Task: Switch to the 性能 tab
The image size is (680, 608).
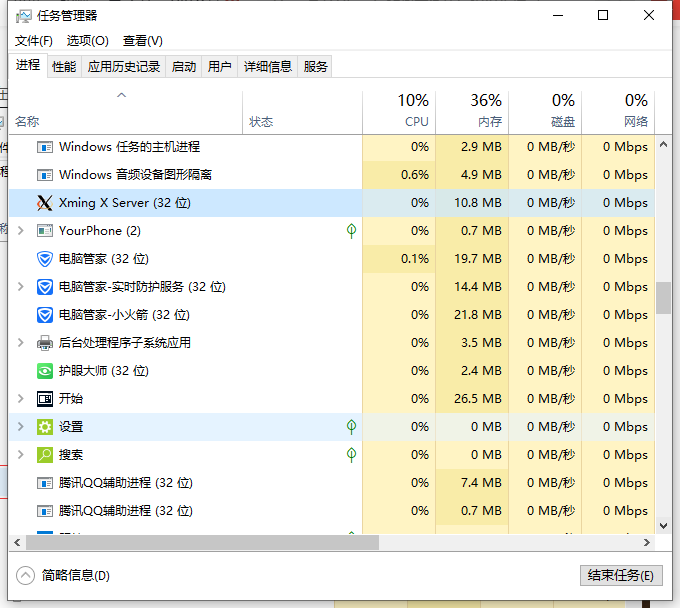Action: [64, 67]
